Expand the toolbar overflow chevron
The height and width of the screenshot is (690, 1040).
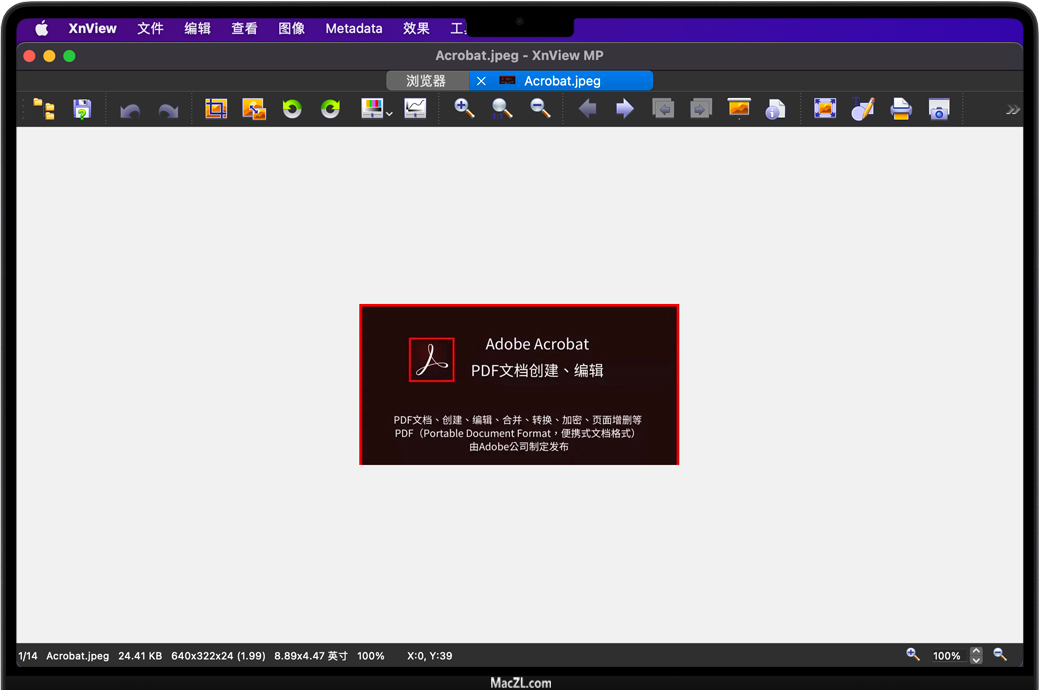[x=1012, y=110]
